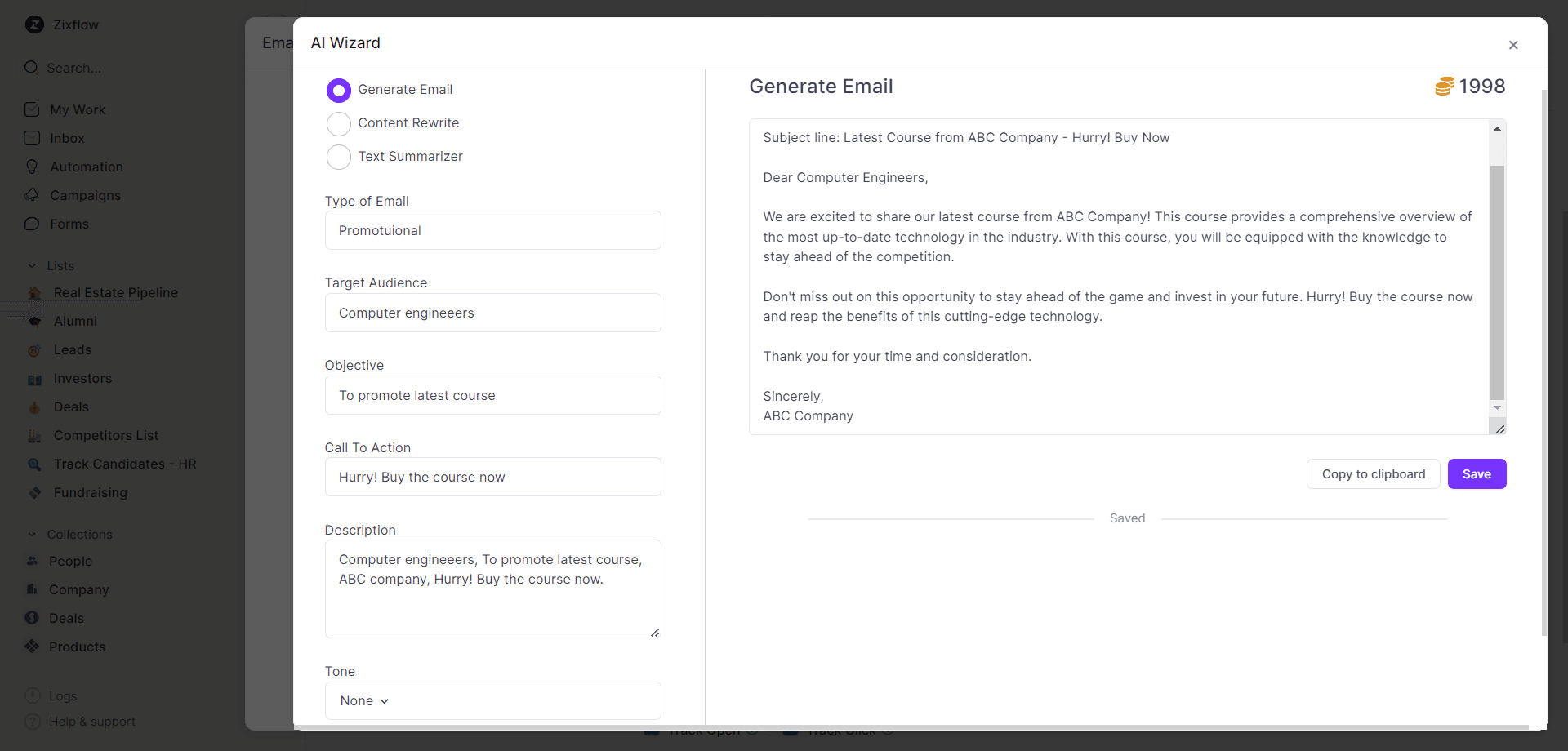The height and width of the screenshot is (751, 1568).
Task: Select the Campaigns icon
Action: coord(32,195)
